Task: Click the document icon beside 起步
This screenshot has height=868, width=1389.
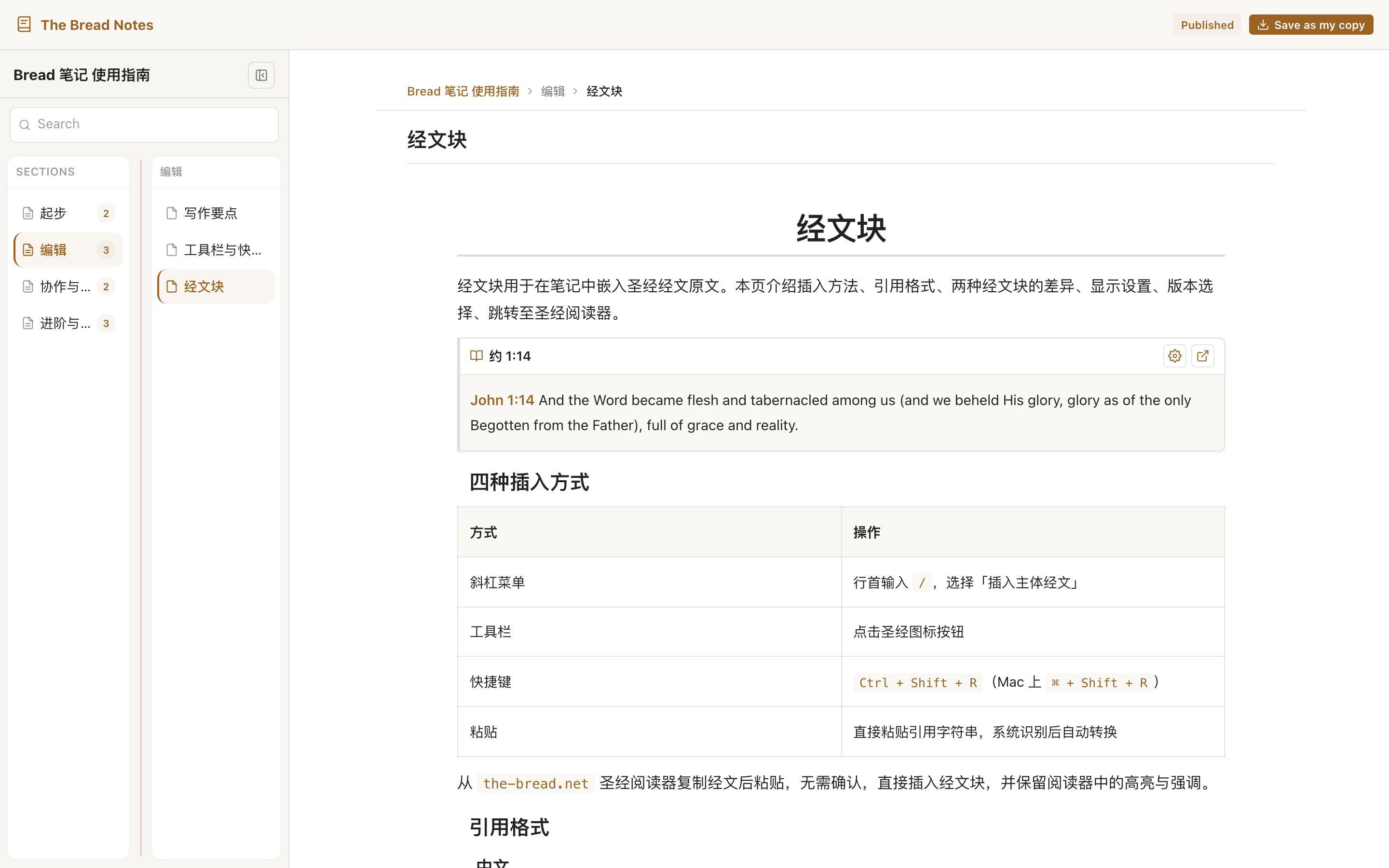Action: pyautogui.click(x=27, y=213)
